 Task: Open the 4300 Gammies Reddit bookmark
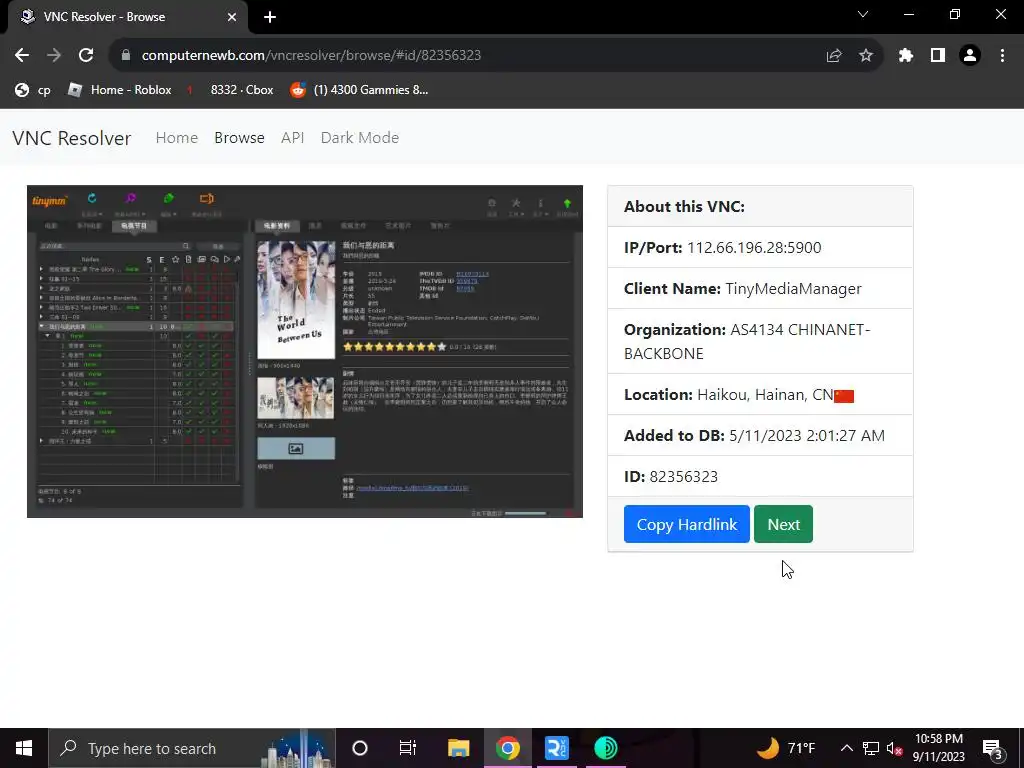click(360, 90)
